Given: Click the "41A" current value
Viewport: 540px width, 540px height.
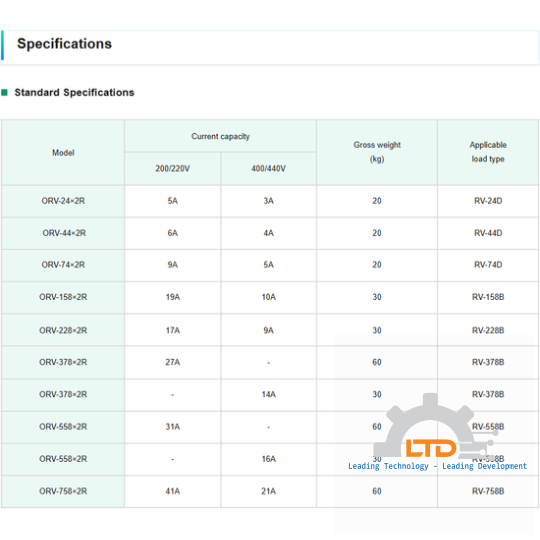Looking at the screenshot, I should [x=173, y=491].
